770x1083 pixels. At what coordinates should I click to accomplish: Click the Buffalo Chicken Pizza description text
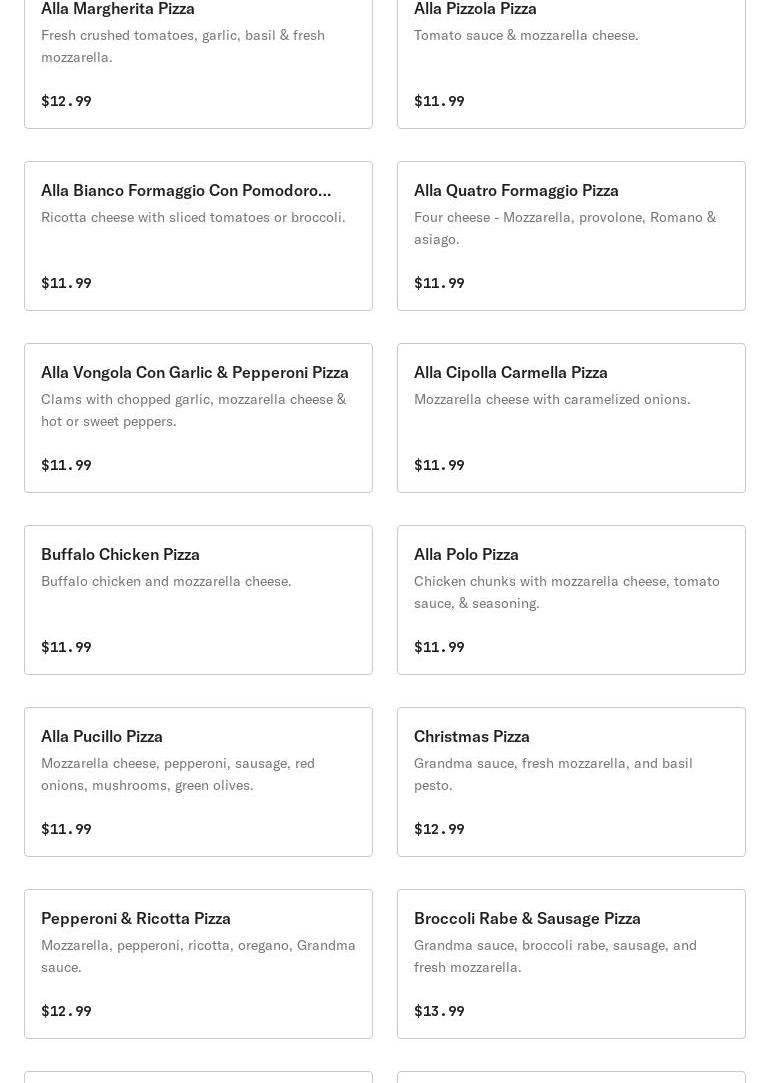point(166,581)
